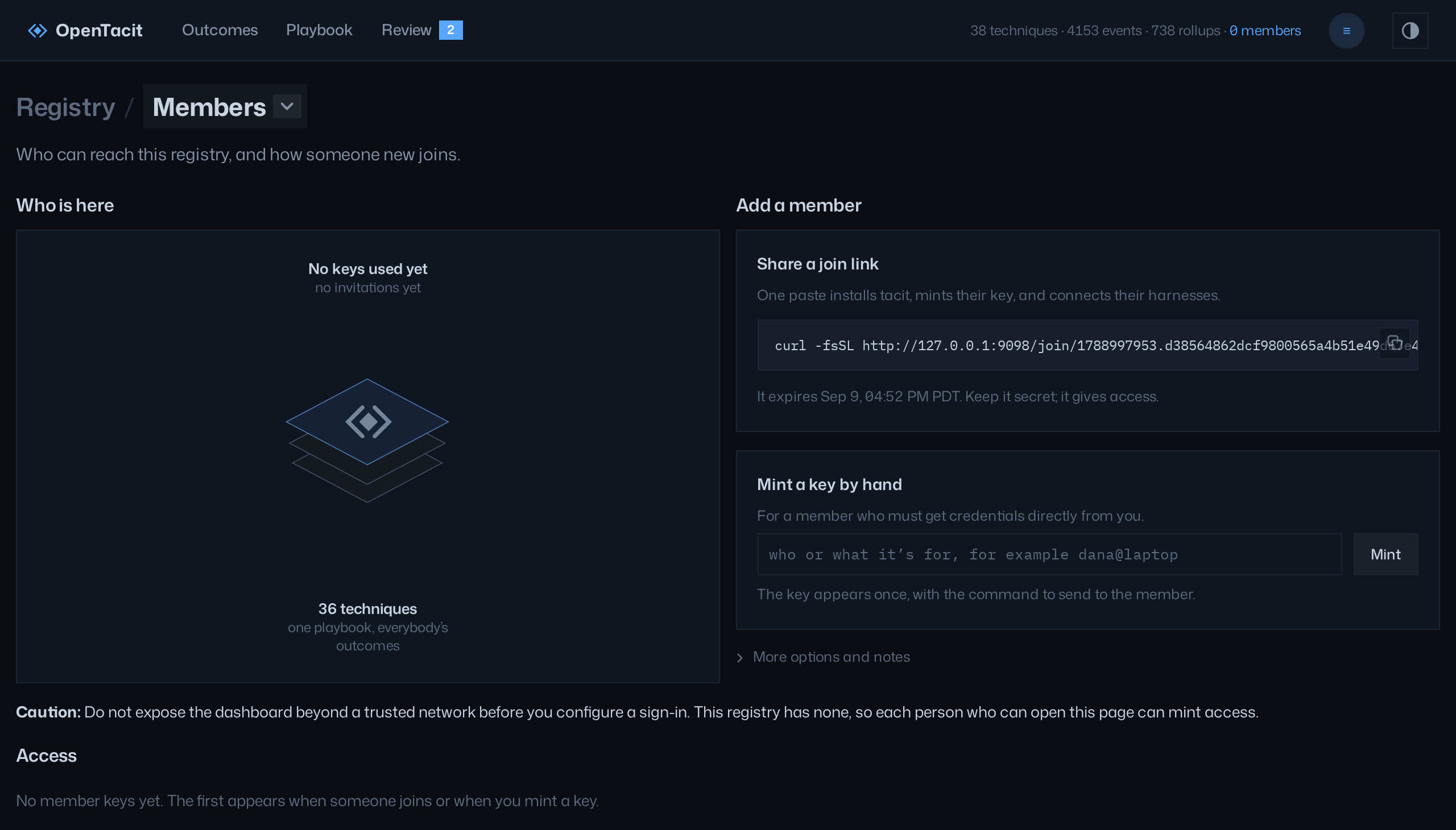
Task: Click the Members heading selector
Action: pos(225,107)
